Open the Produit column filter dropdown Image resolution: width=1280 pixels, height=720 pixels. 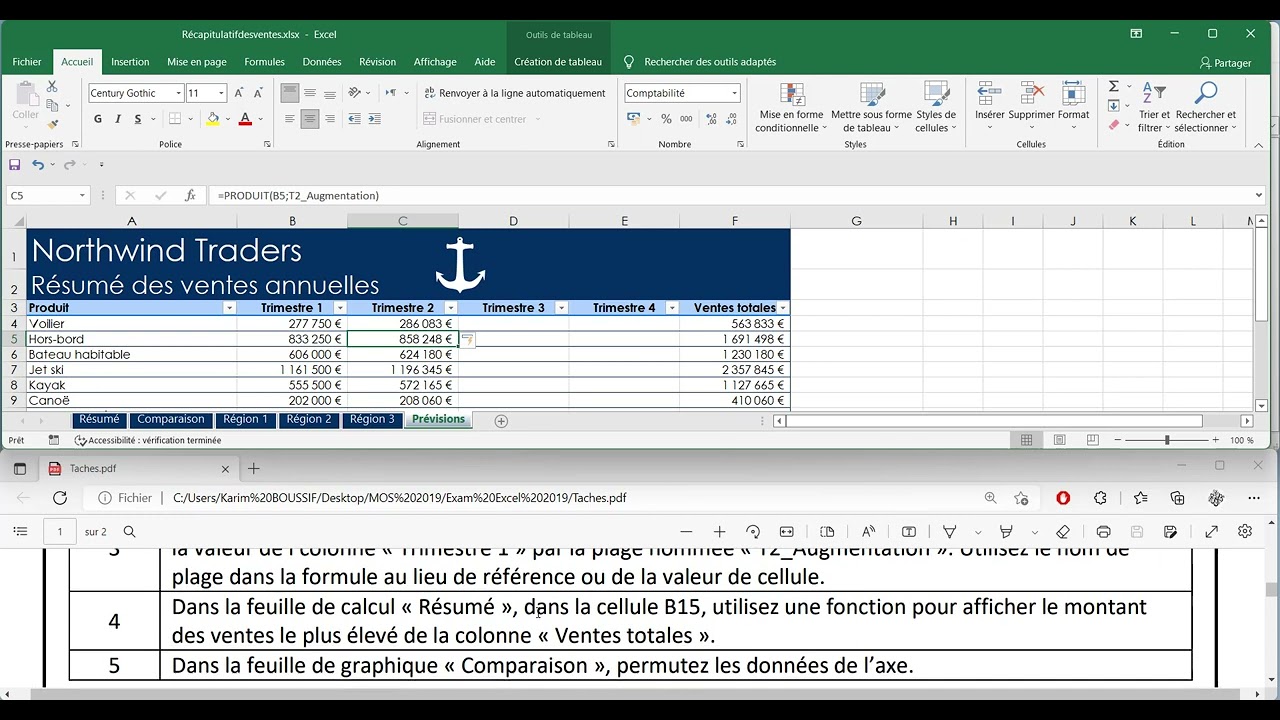coord(229,308)
